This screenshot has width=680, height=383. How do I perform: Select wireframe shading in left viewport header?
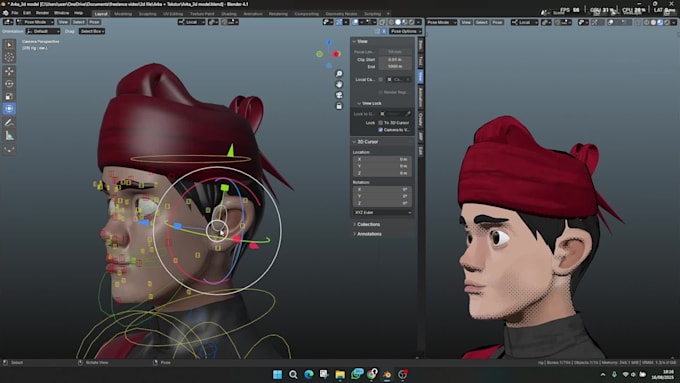coord(391,22)
